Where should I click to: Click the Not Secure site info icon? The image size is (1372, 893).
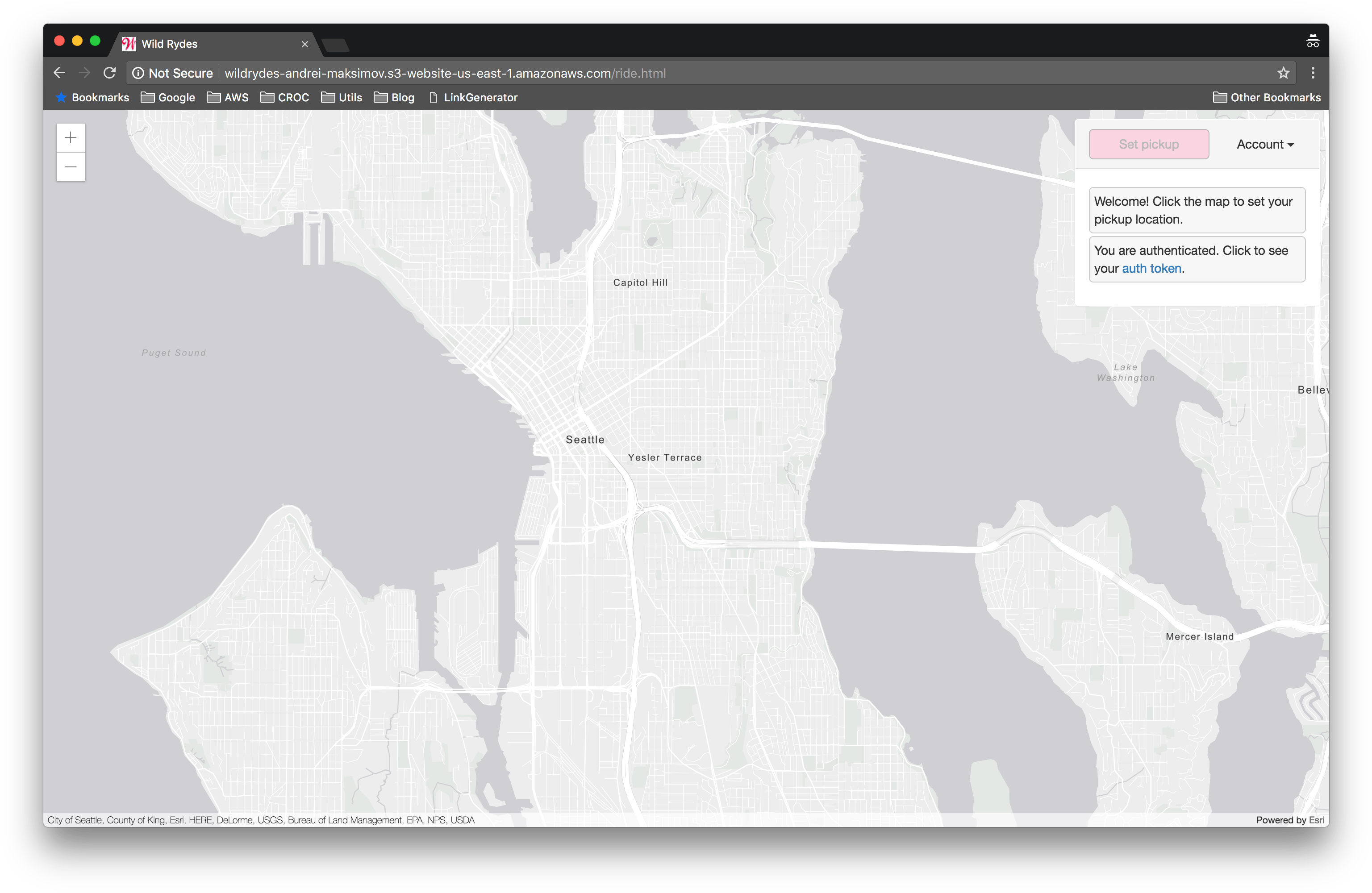coord(138,73)
